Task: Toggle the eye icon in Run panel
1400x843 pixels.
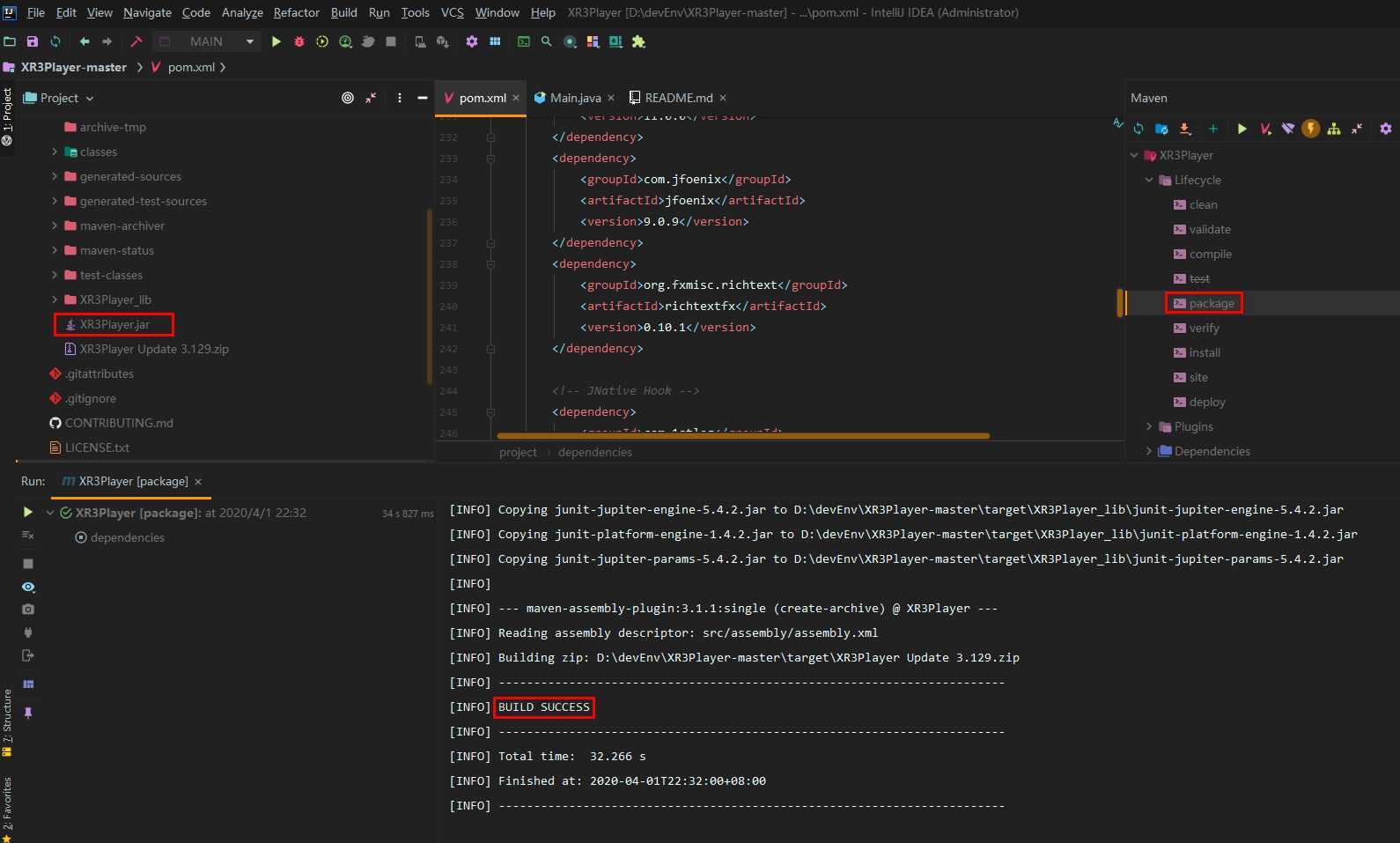Action: 28,587
